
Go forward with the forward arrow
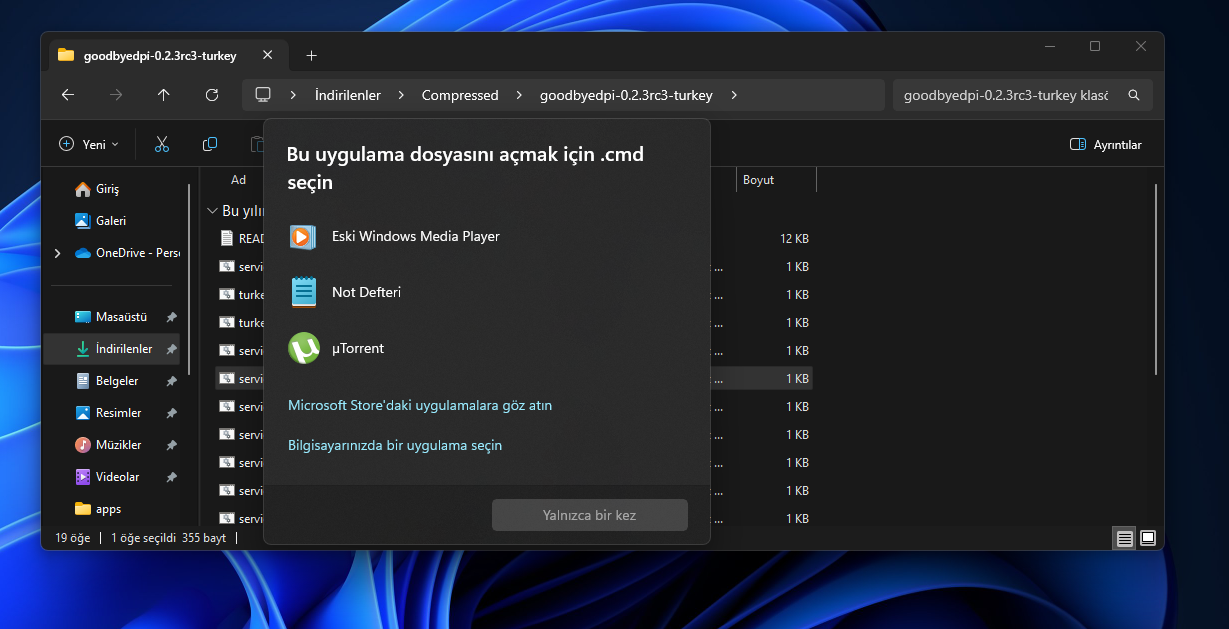click(116, 95)
